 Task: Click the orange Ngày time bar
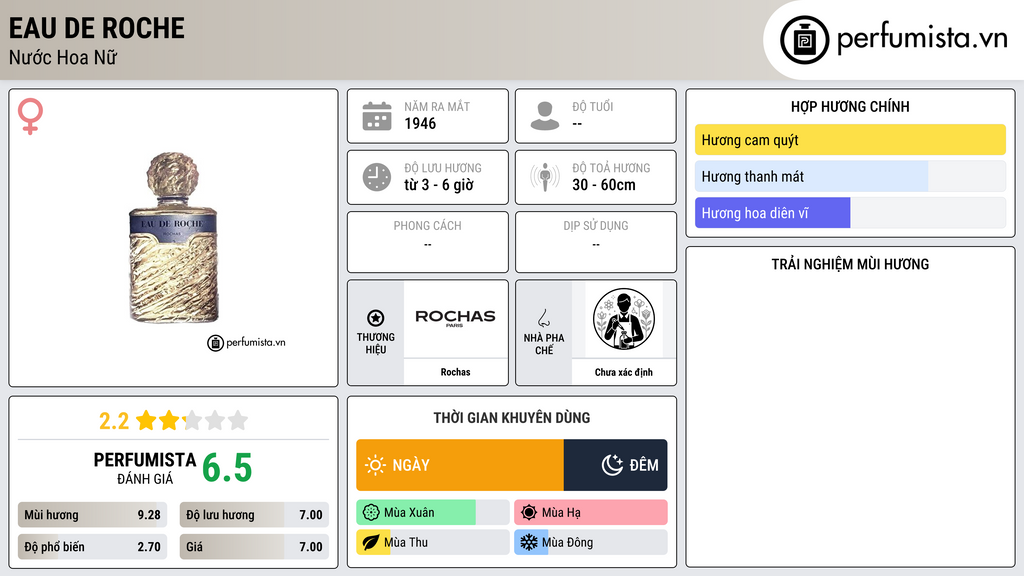[460, 465]
